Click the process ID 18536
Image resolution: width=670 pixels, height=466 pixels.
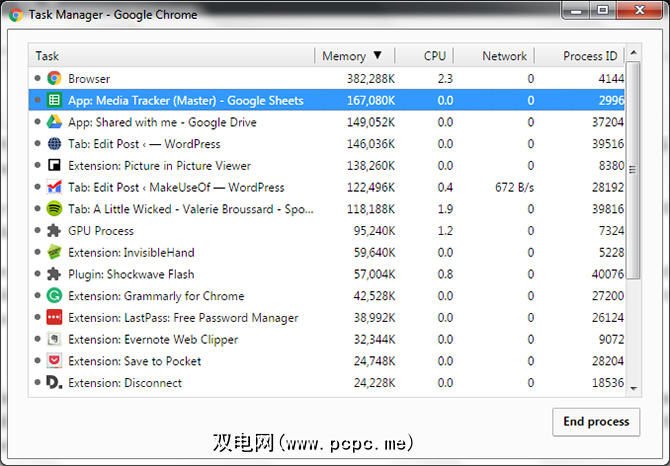[x=608, y=383]
